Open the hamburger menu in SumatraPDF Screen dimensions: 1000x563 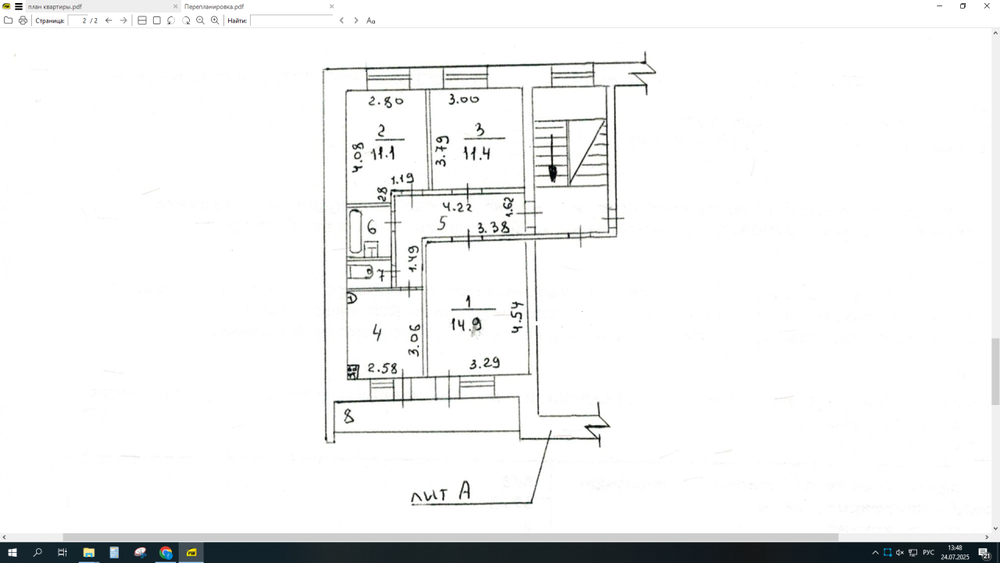18,6
